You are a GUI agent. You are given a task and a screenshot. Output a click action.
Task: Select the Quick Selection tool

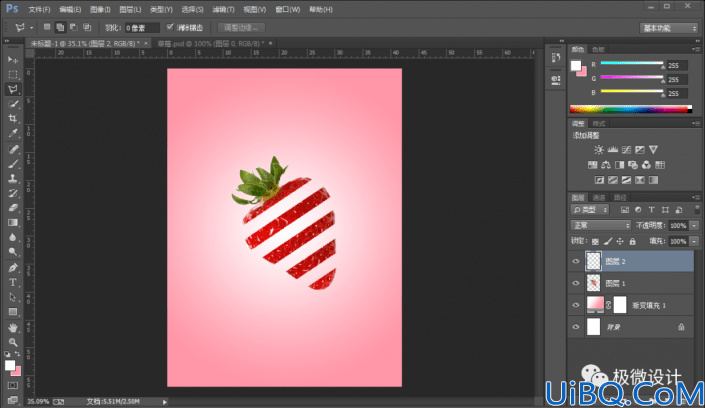pos(13,104)
